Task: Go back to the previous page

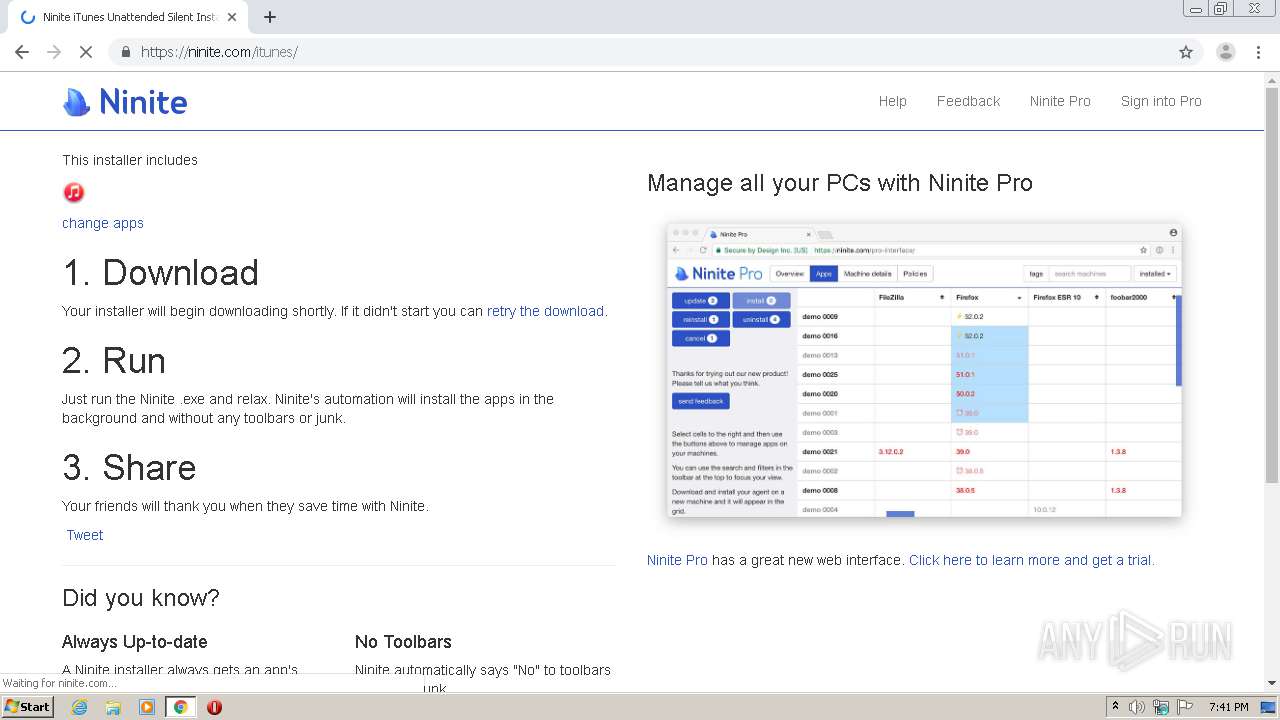Action: 22,52
